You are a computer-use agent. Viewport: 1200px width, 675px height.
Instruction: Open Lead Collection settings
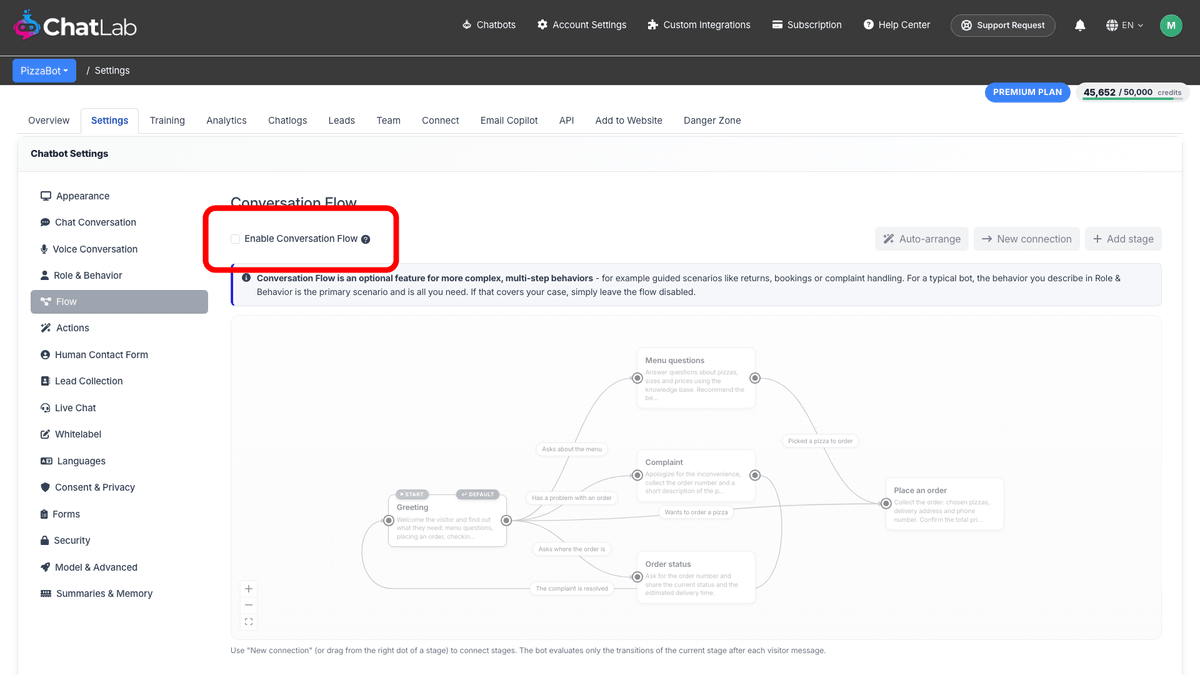(x=119, y=381)
